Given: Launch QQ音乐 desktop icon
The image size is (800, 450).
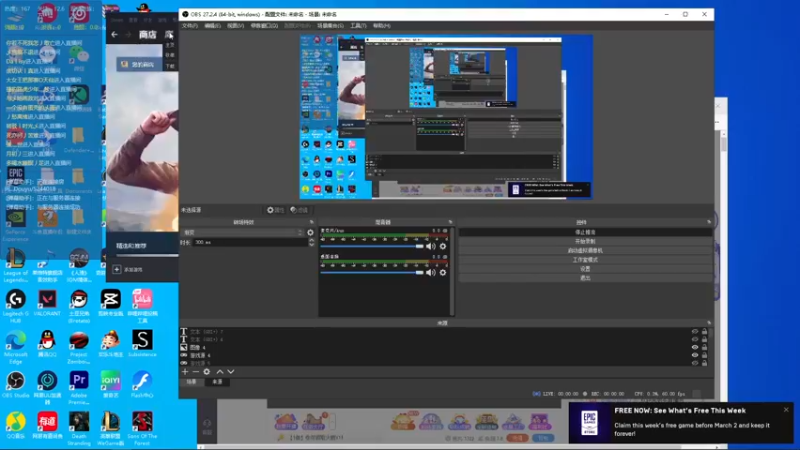Looking at the screenshot, I should [x=15, y=426].
